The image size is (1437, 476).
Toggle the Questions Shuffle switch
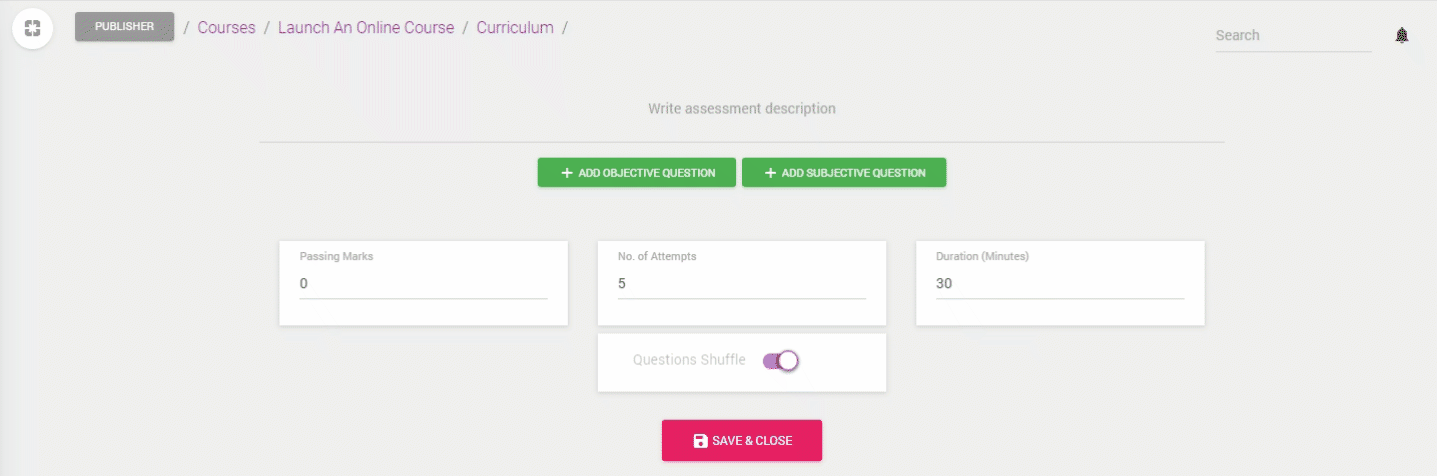[x=781, y=361]
